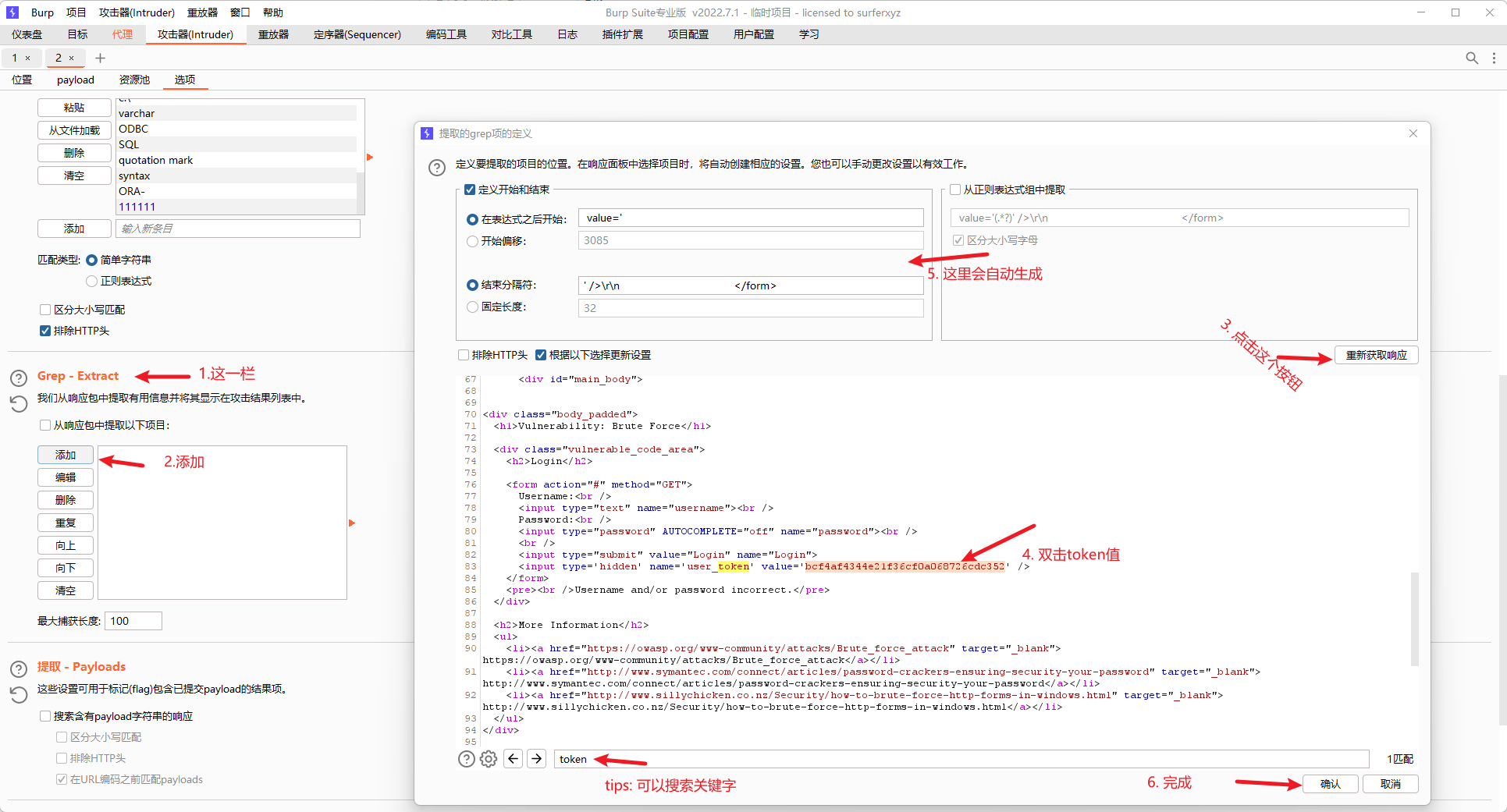Enable 定义开始和结束 checkbox

[470, 190]
